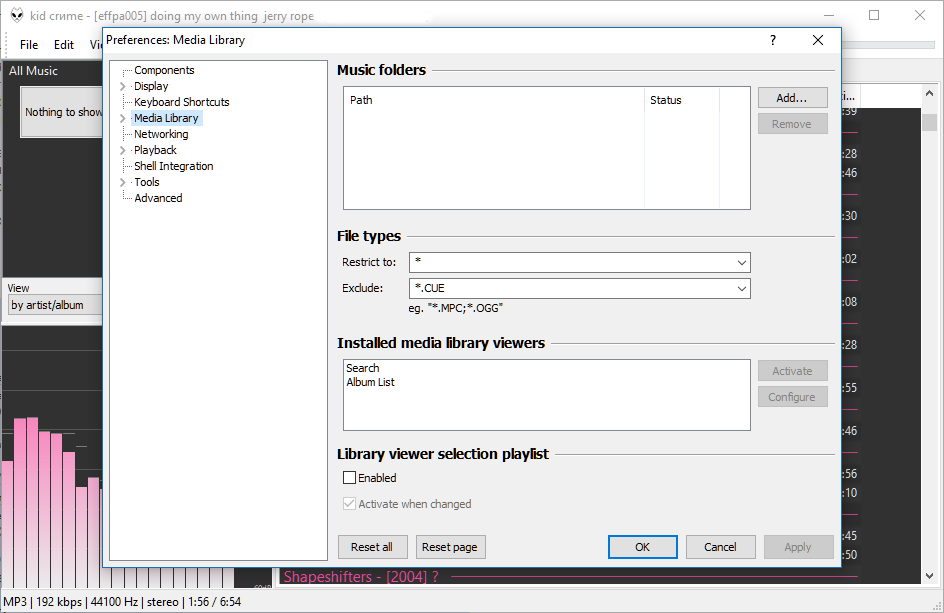This screenshot has height=613, width=944.
Task: Open the Edit menu
Action: [x=64, y=45]
